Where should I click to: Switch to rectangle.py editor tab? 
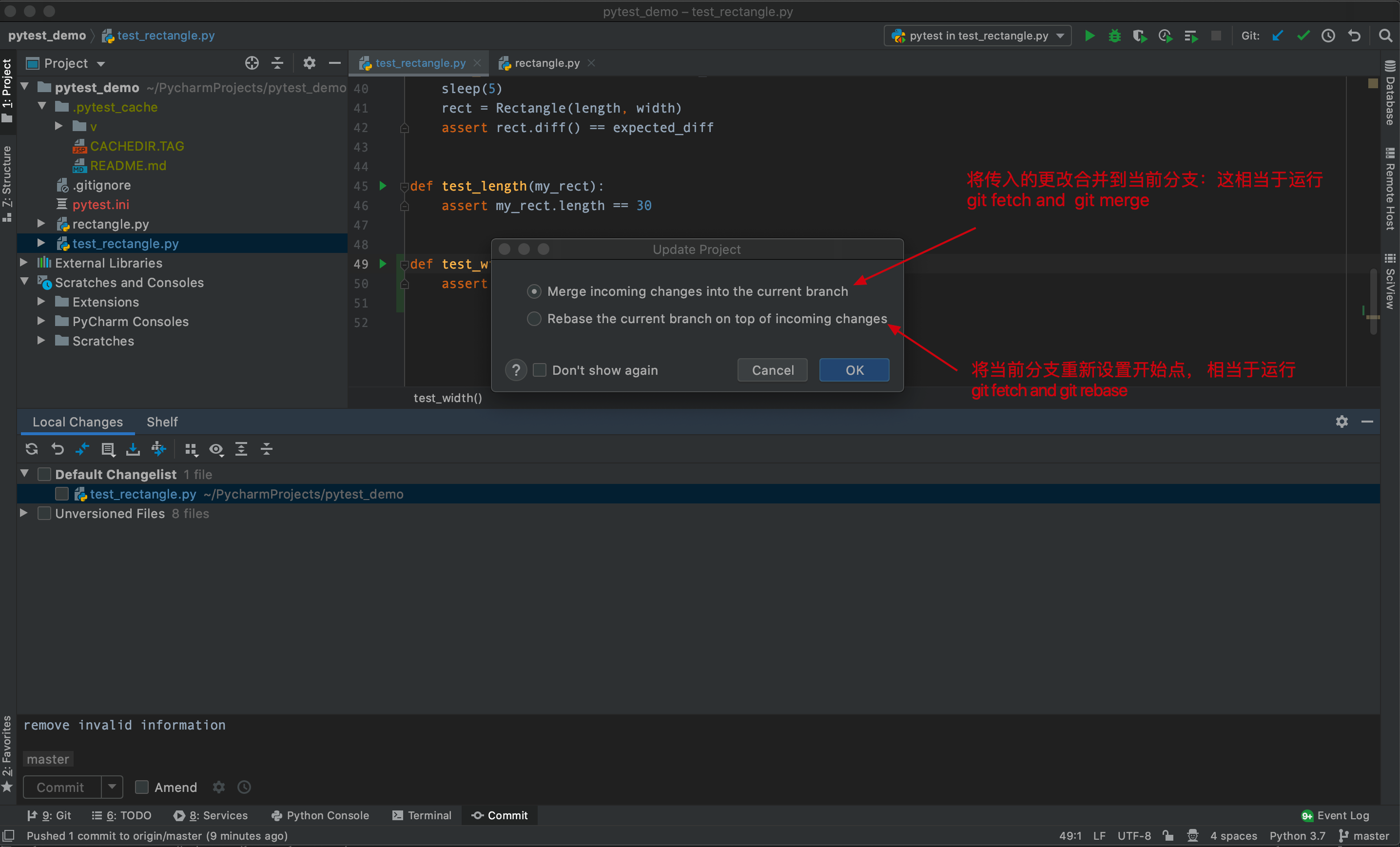[546, 63]
